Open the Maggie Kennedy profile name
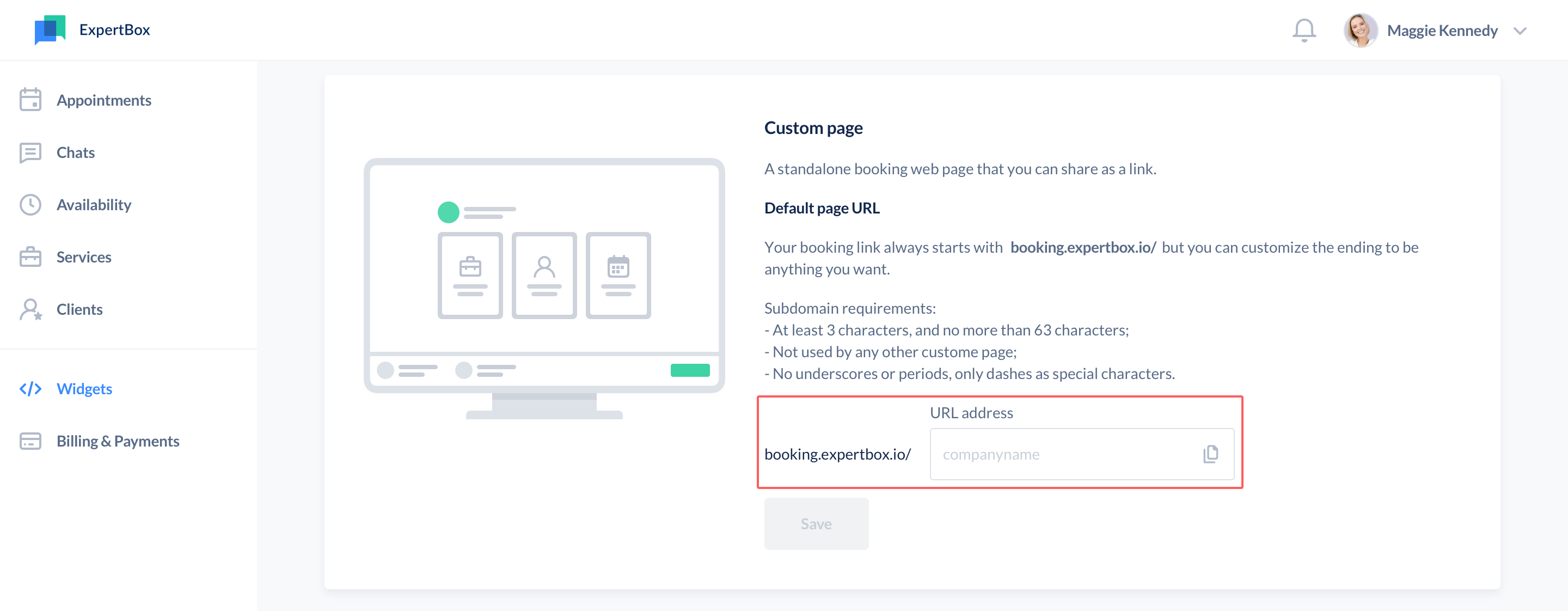Image resolution: width=1568 pixels, height=611 pixels. [x=1441, y=31]
